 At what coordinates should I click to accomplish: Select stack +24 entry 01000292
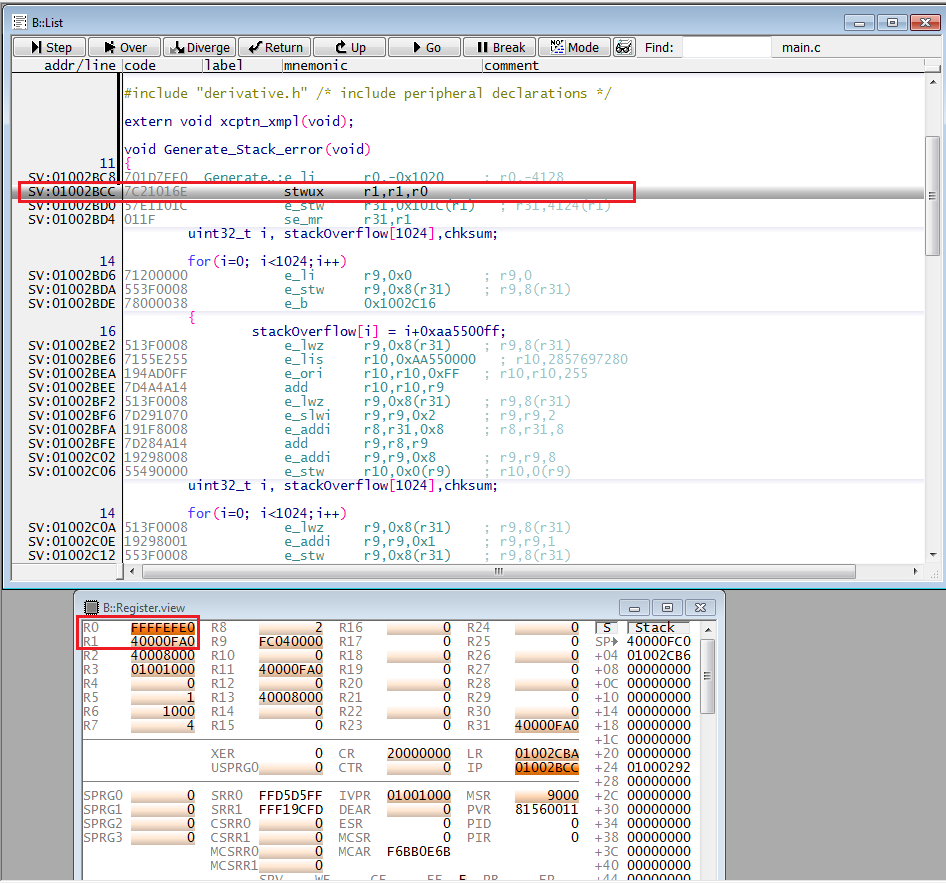point(659,768)
